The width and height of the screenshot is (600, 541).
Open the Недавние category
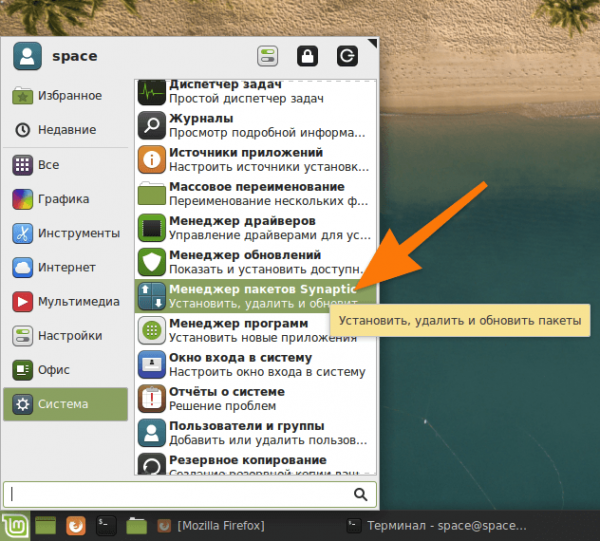coord(65,130)
